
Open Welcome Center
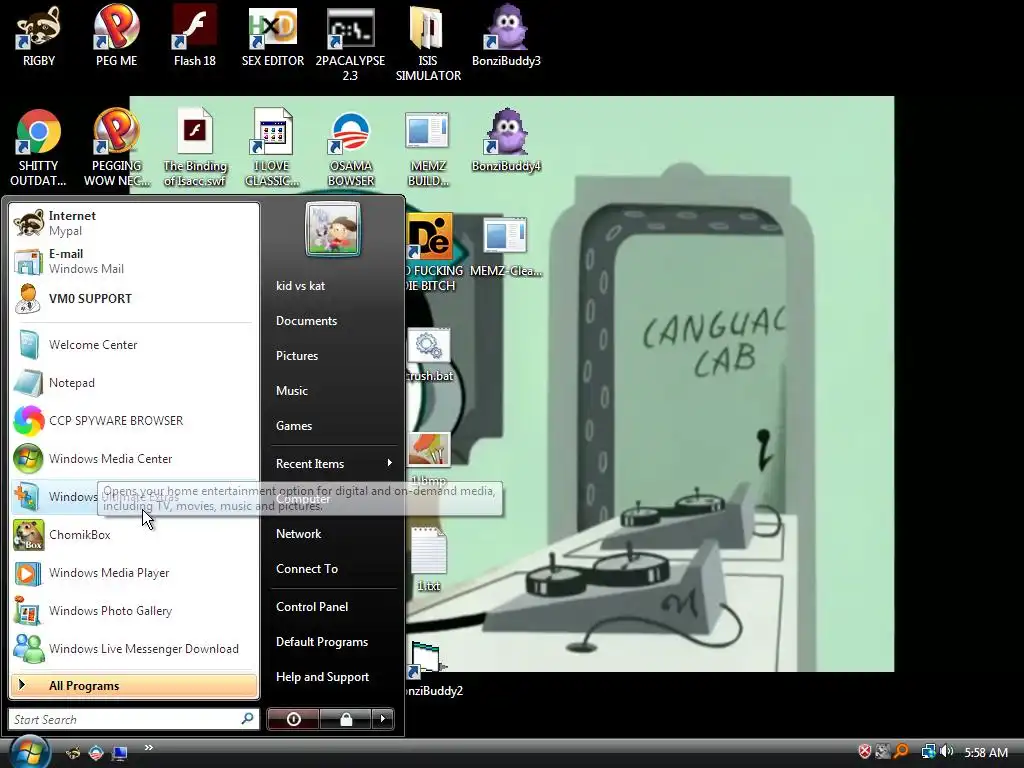134,345
